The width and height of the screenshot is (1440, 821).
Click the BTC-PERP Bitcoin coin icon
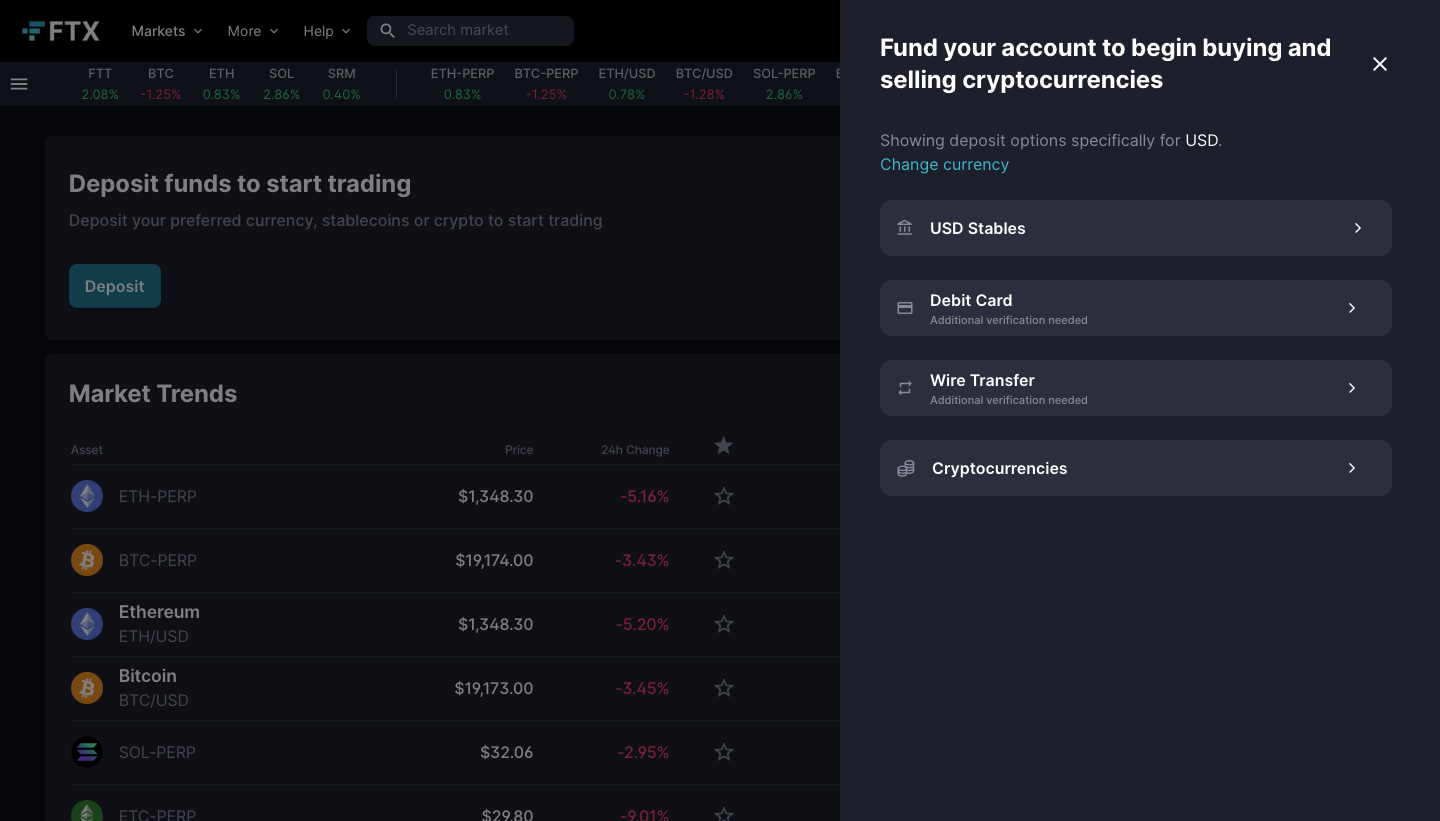click(87, 560)
